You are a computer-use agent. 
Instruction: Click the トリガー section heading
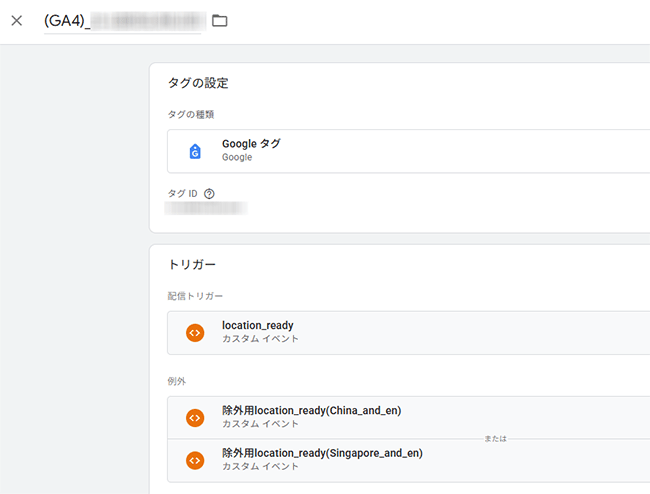[192, 264]
